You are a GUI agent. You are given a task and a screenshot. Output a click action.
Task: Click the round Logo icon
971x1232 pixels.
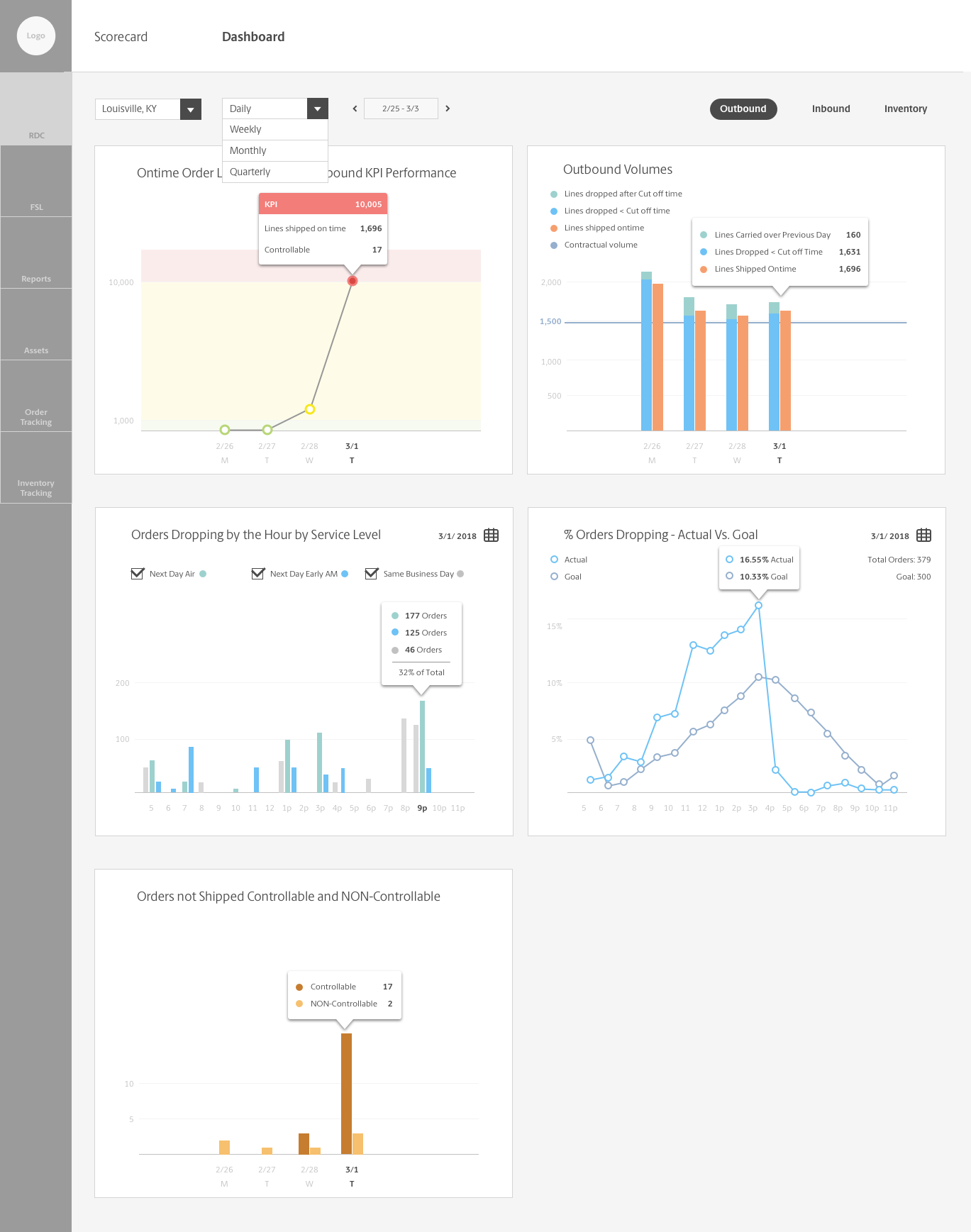35,35
